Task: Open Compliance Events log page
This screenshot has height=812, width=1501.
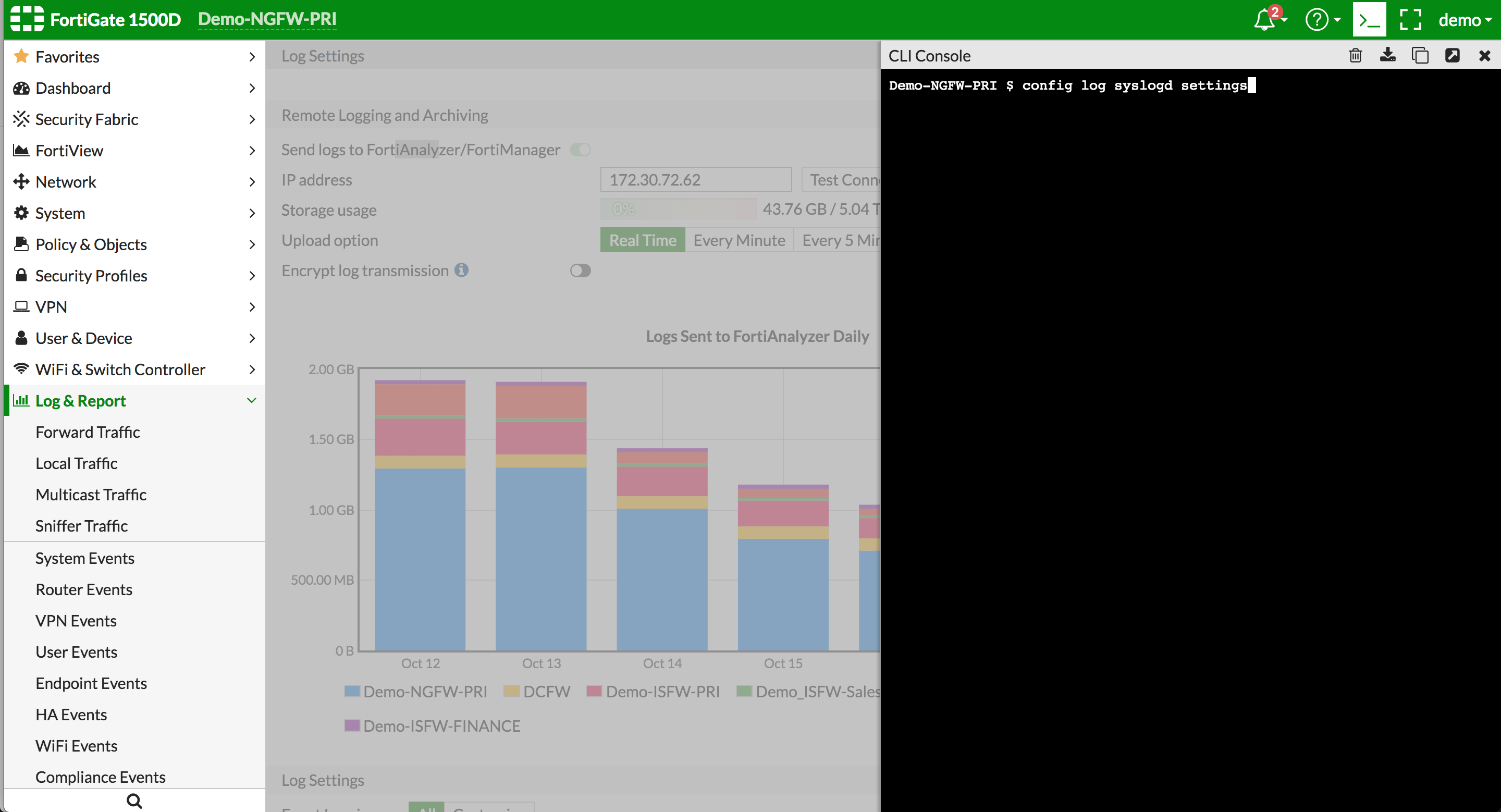Action: point(100,777)
